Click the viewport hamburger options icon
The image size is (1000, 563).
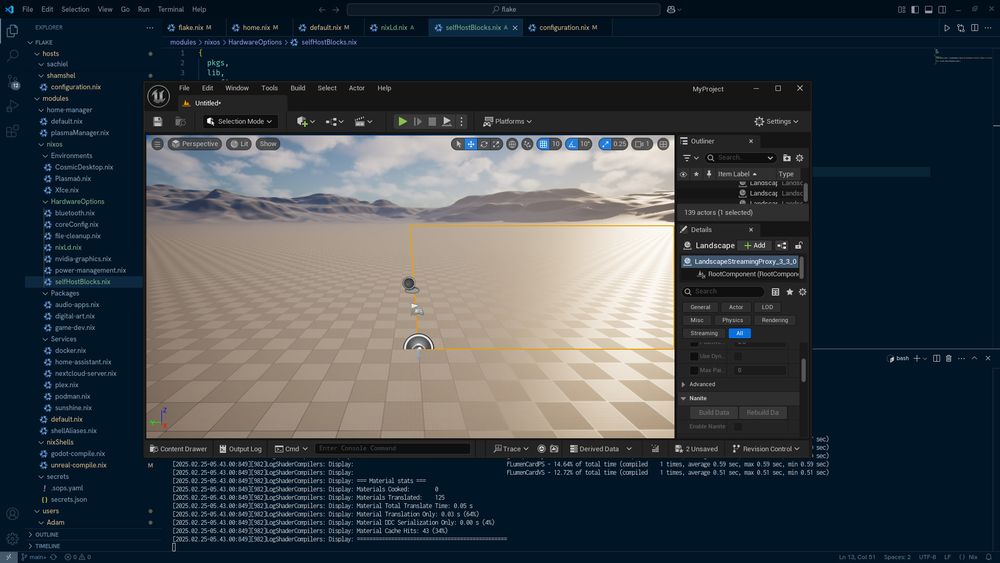[x=157, y=144]
